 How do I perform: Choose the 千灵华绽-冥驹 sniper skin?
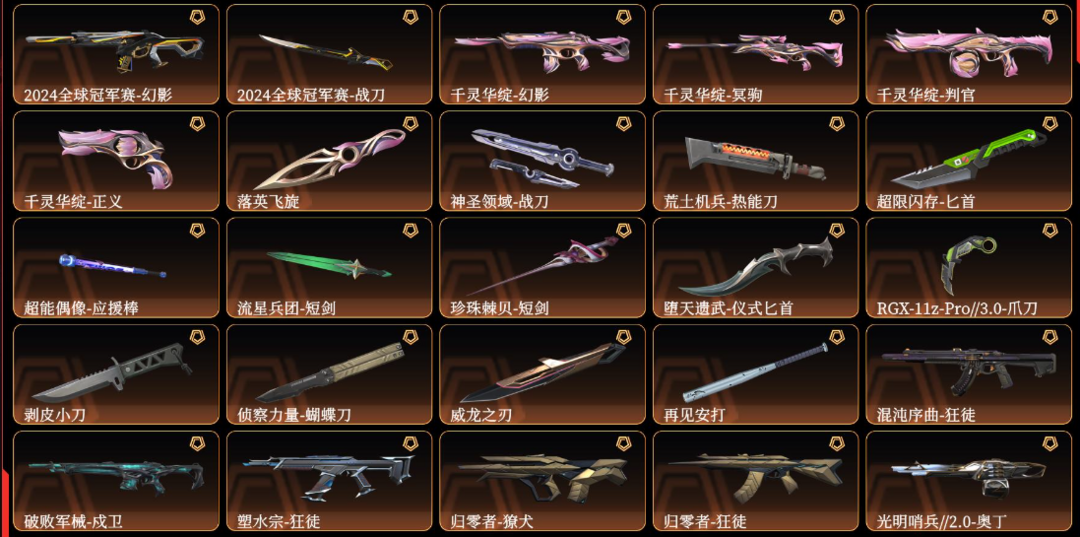756,54
